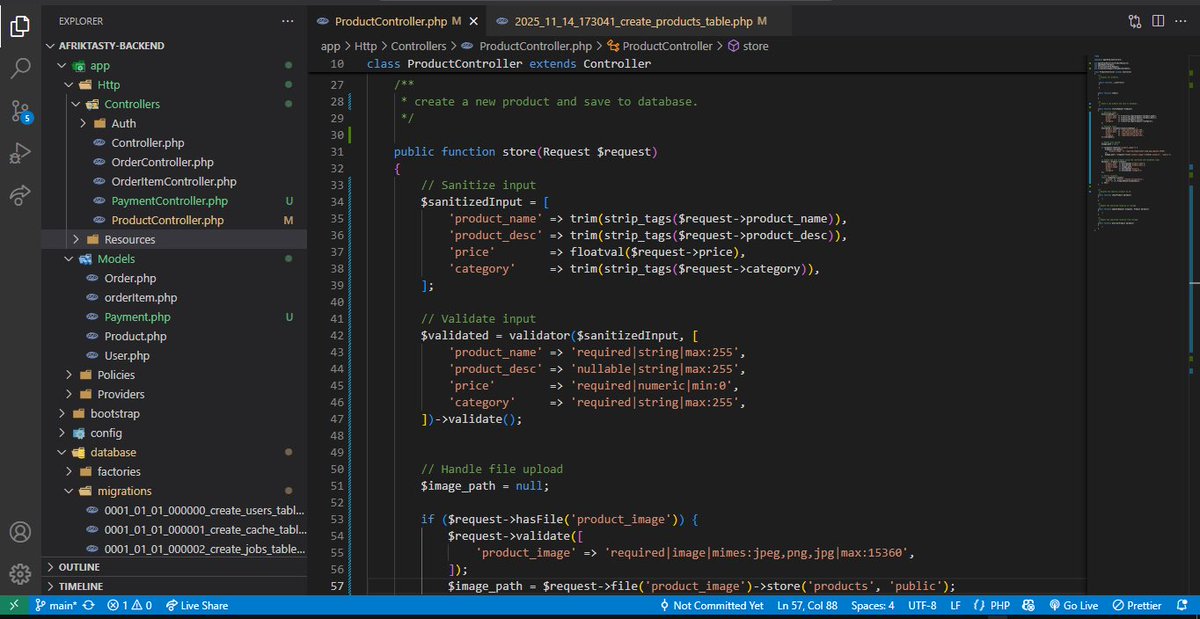Screen dimensions: 1200x619
Task: Click Not Committed Yet blame status
Action: click(711, 605)
